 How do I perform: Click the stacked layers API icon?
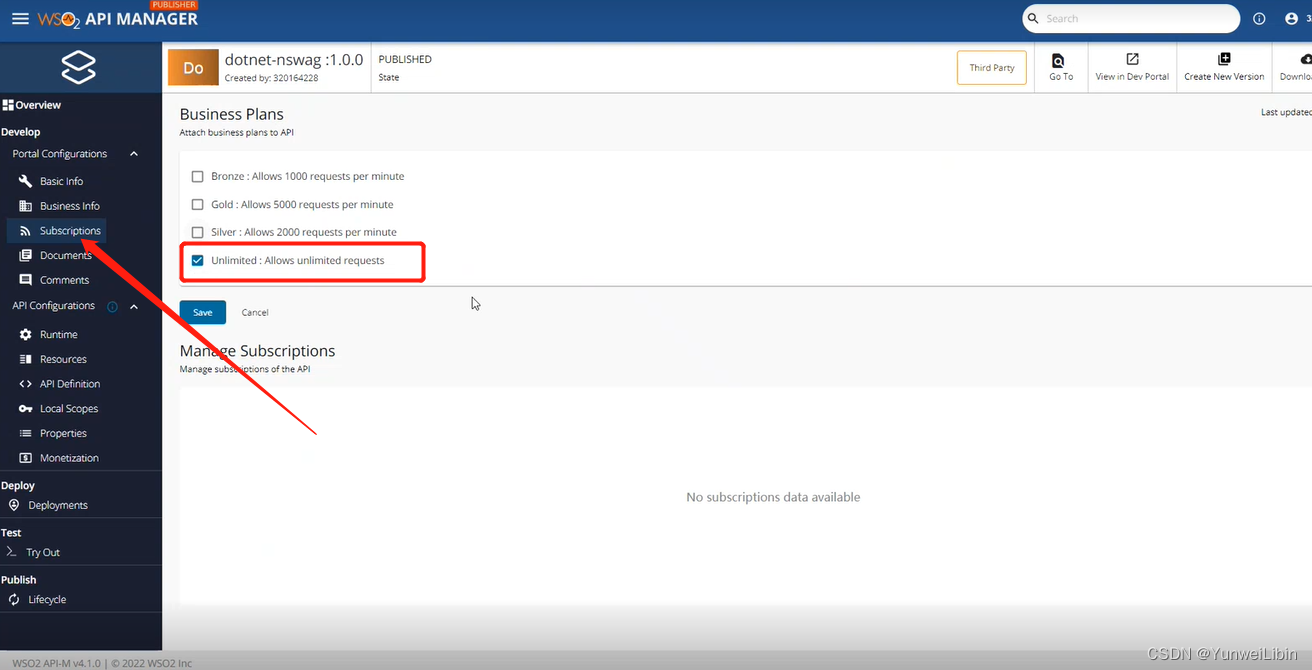pyautogui.click(x=78, y=67)
